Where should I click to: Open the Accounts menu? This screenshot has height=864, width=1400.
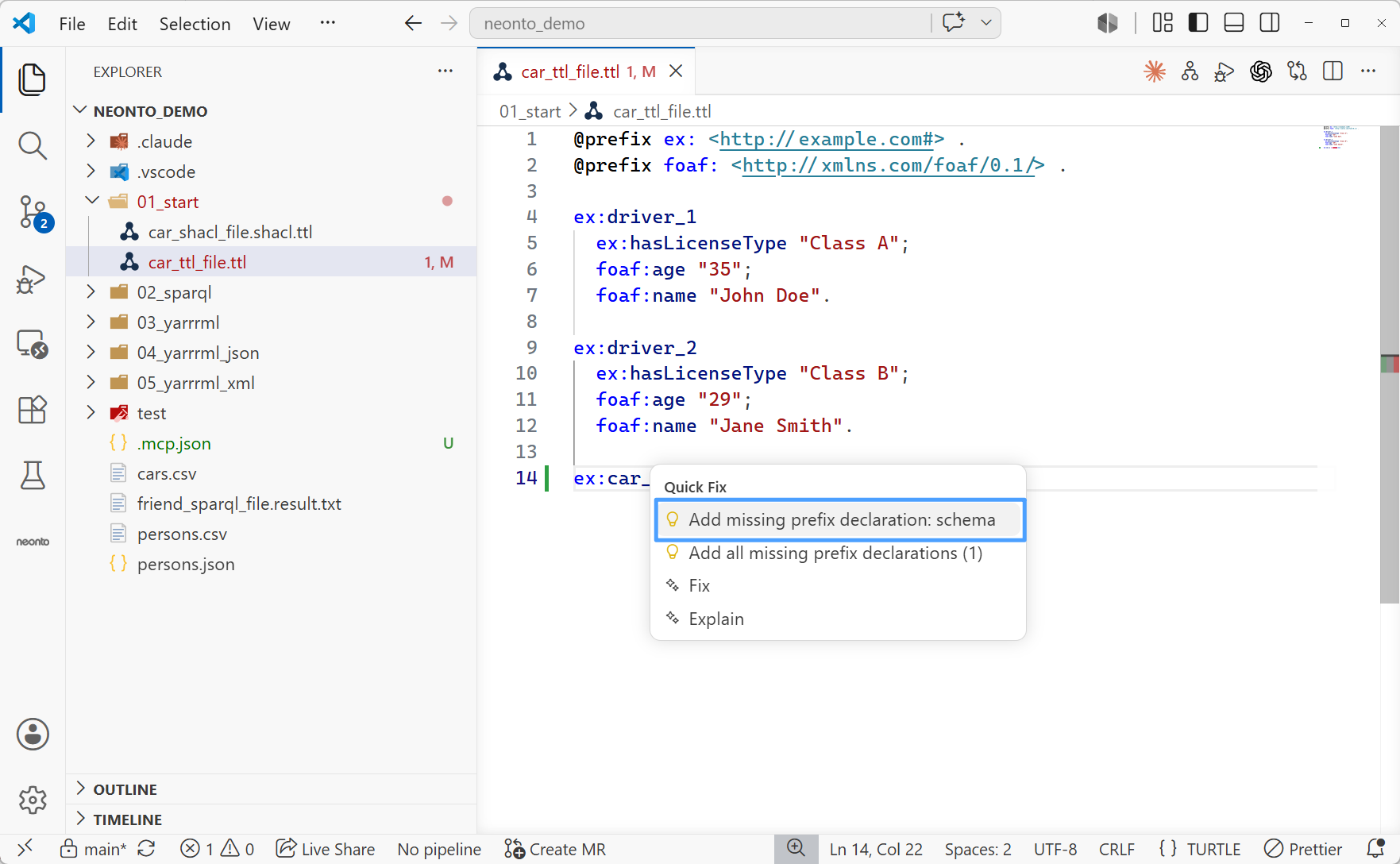tap(33, 734)
